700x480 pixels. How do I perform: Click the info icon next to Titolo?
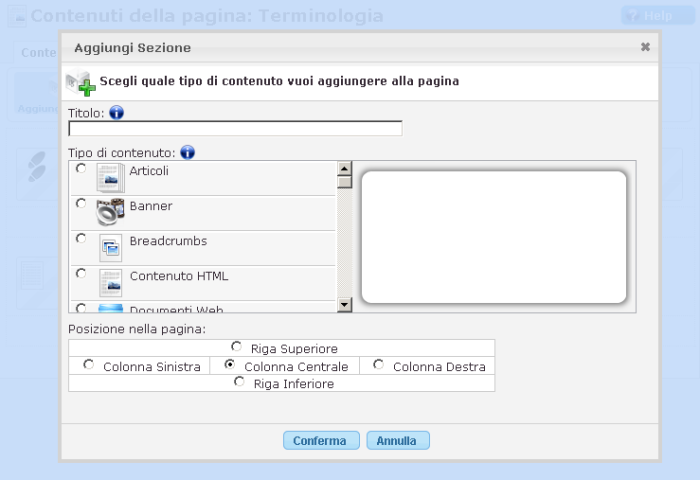tap(116, 113)
